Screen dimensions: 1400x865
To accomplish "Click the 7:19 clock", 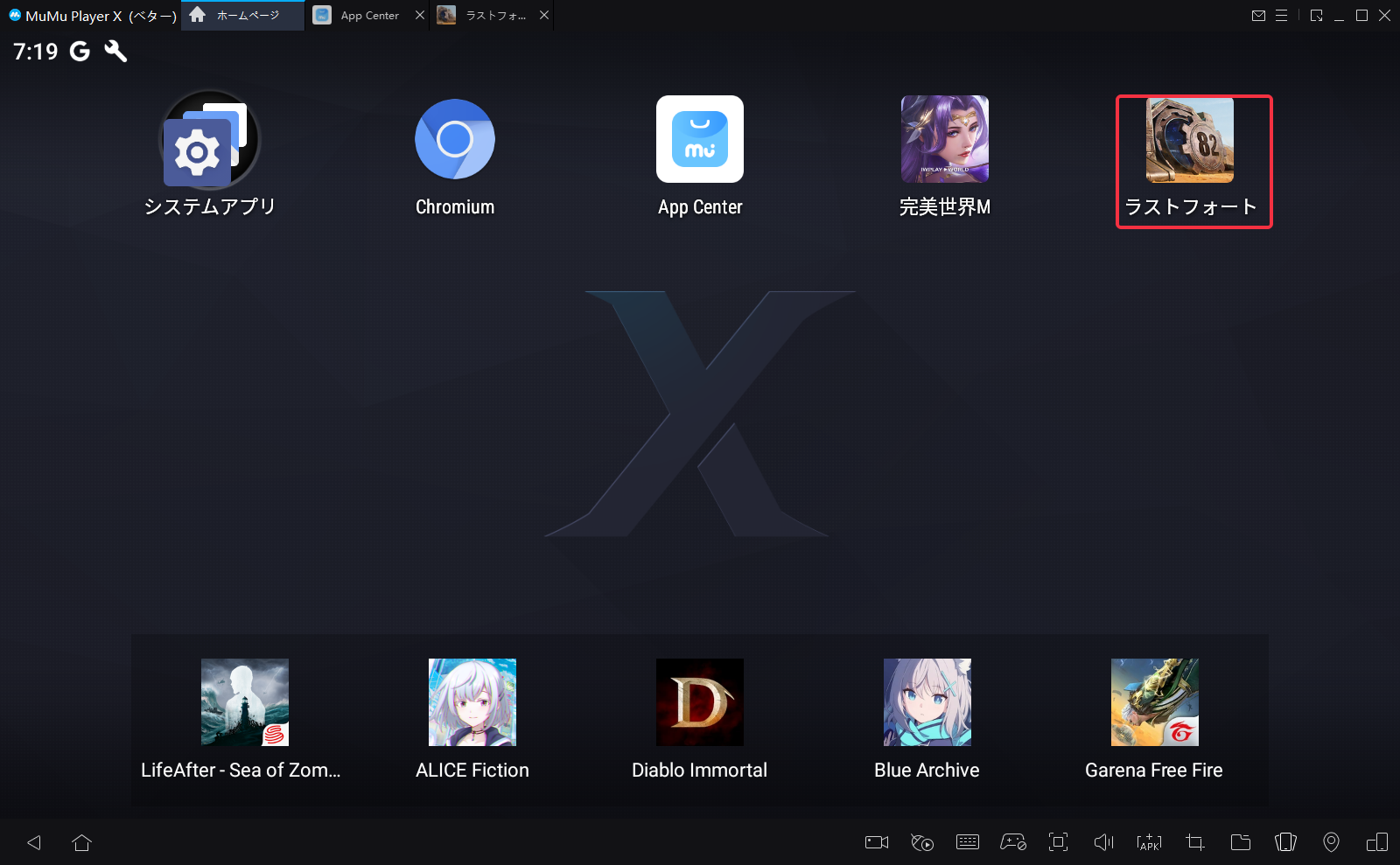I will click(36, 52).
